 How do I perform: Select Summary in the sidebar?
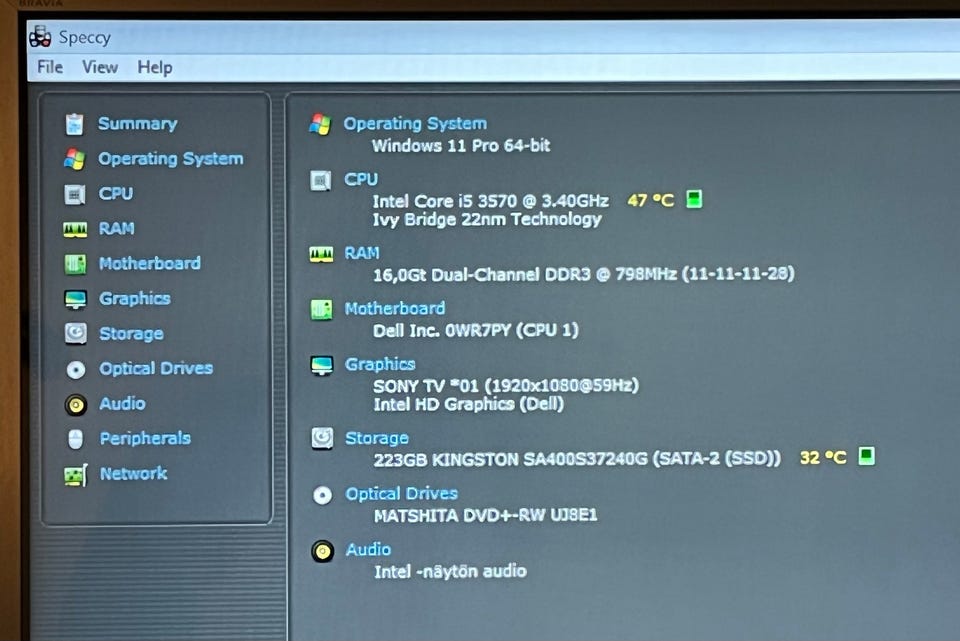pos(138,124)
